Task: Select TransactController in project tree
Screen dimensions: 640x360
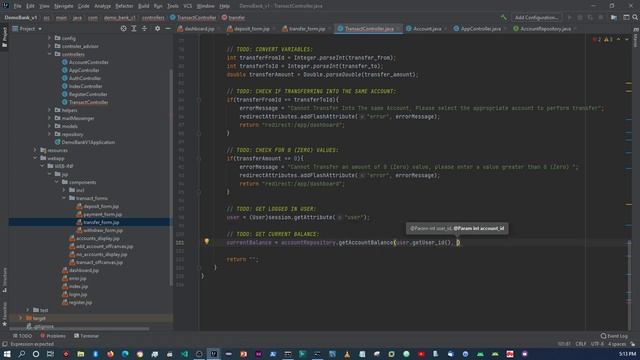Action: pyautogui.click(x=88, y=102)
